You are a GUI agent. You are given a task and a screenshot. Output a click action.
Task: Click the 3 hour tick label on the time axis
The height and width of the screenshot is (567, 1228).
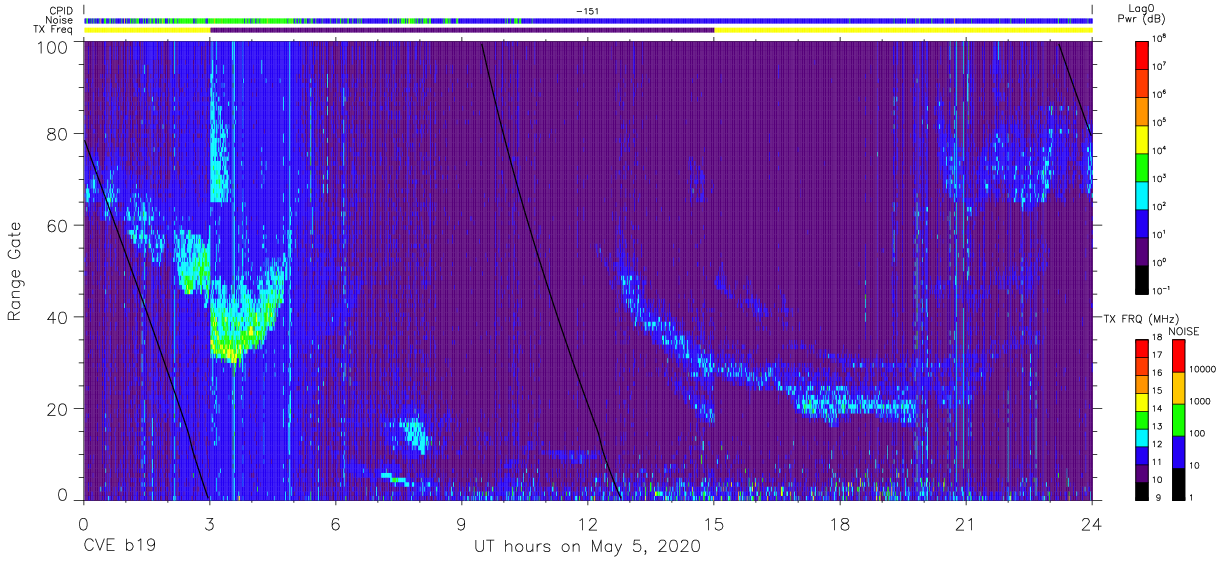click(209, 522)
